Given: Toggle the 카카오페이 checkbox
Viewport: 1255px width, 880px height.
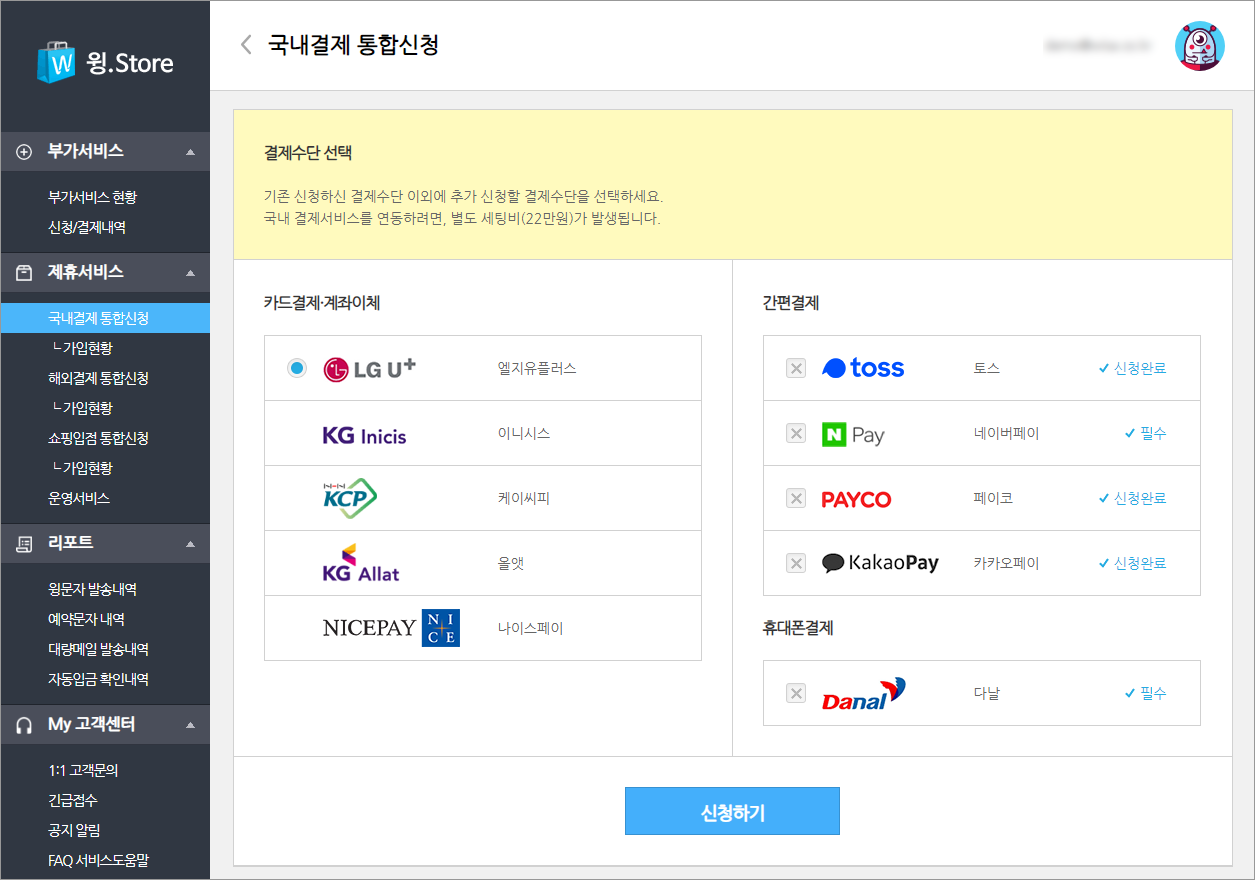Looking at the screenshot, I should tap(796, 563).
